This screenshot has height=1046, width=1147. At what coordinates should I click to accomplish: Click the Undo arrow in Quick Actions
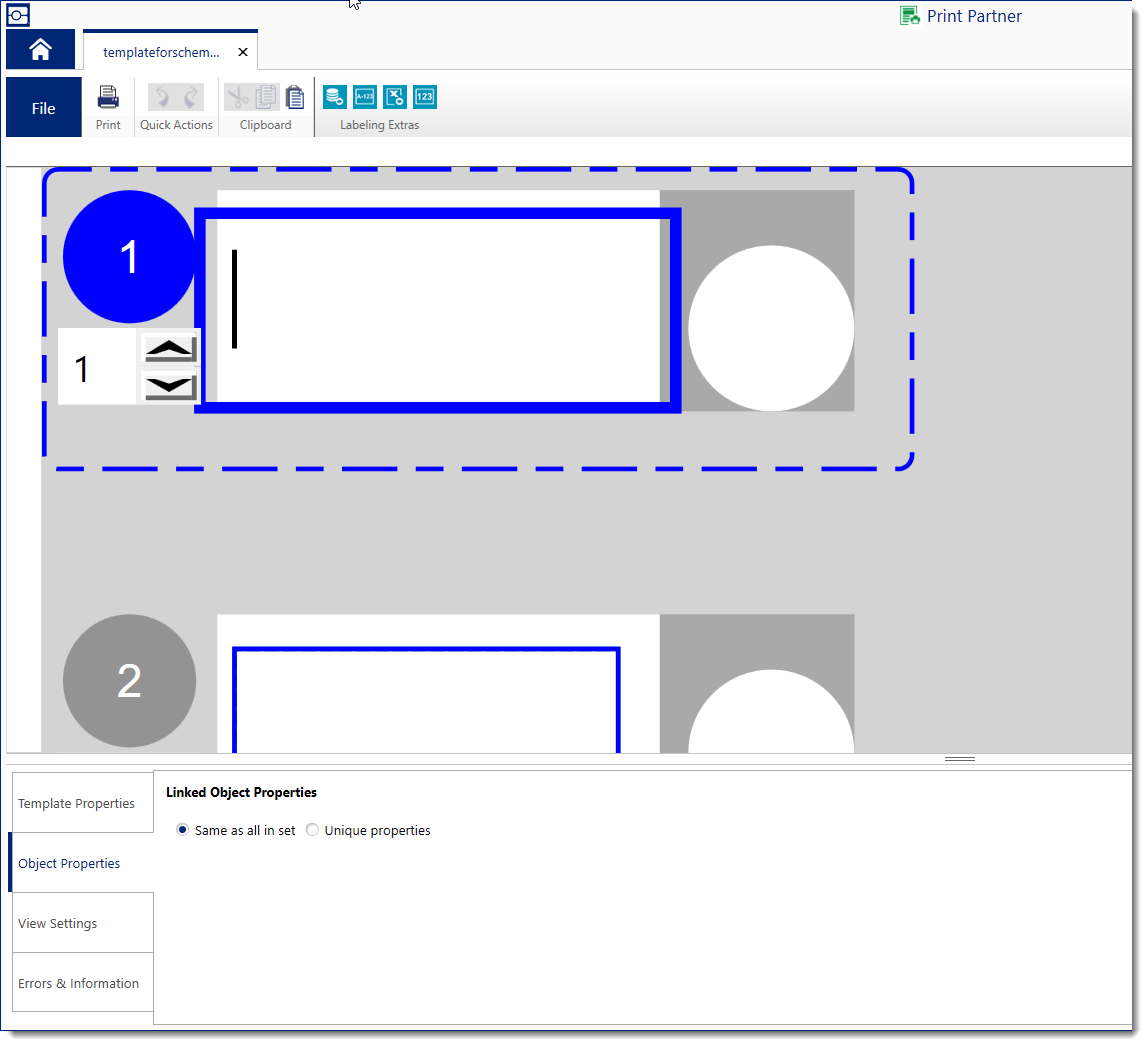click(x=162, y=97)
